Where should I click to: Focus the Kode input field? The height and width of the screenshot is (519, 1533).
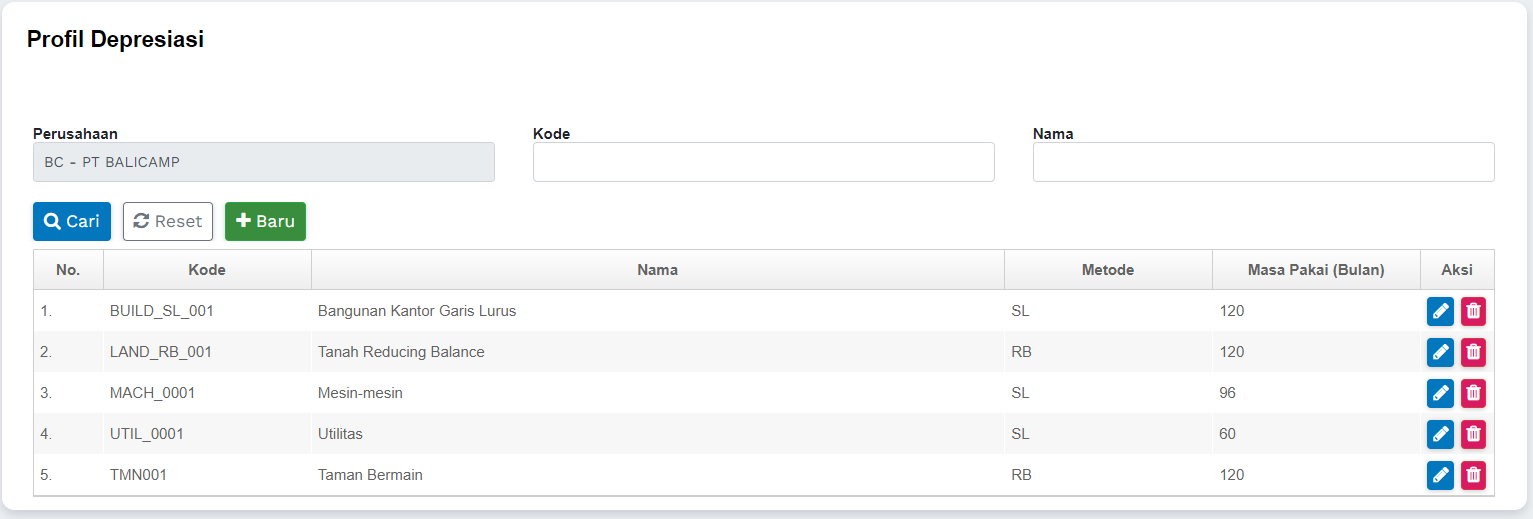(x=763, y=162)
